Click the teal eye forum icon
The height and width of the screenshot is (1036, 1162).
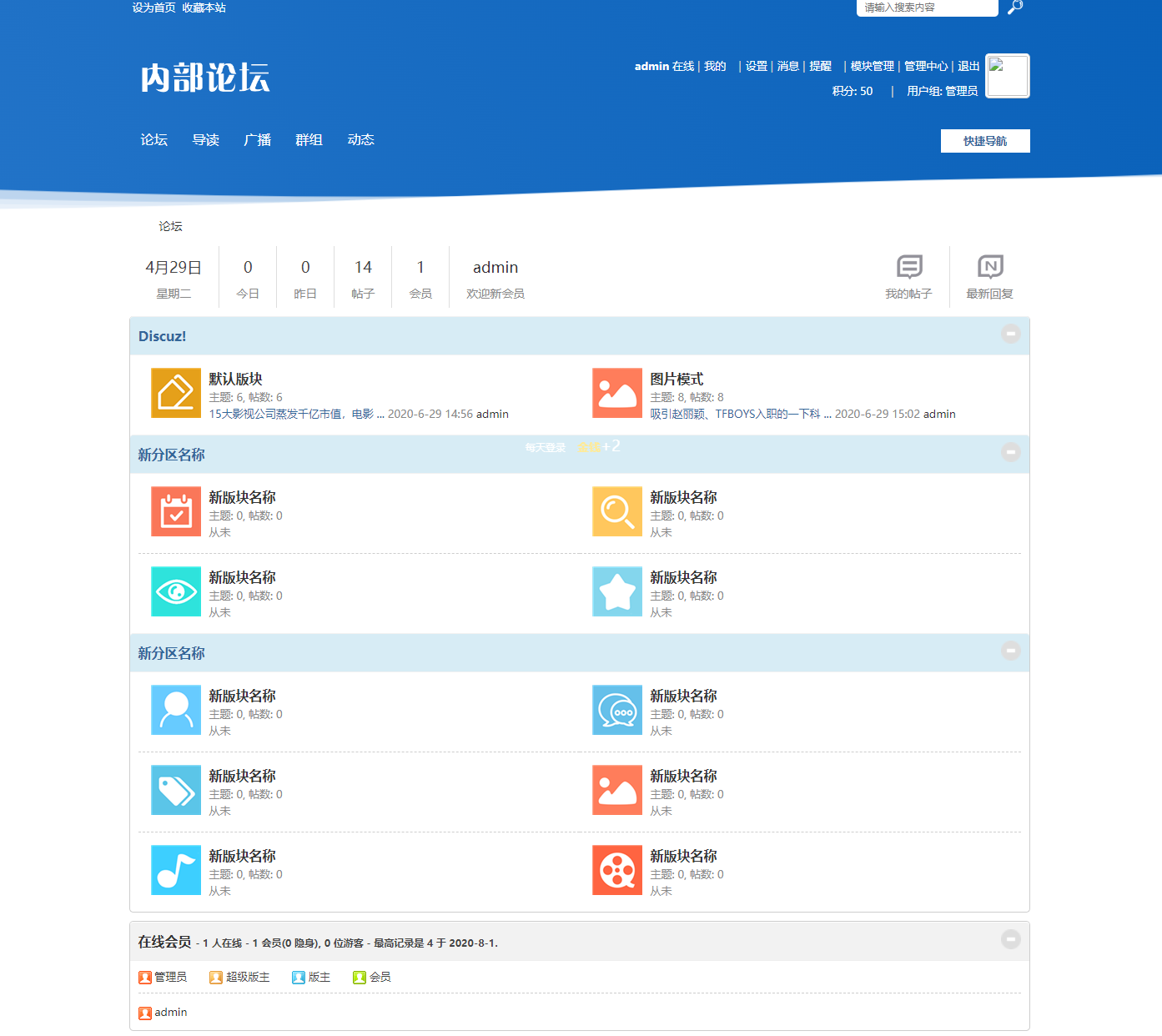176,591
